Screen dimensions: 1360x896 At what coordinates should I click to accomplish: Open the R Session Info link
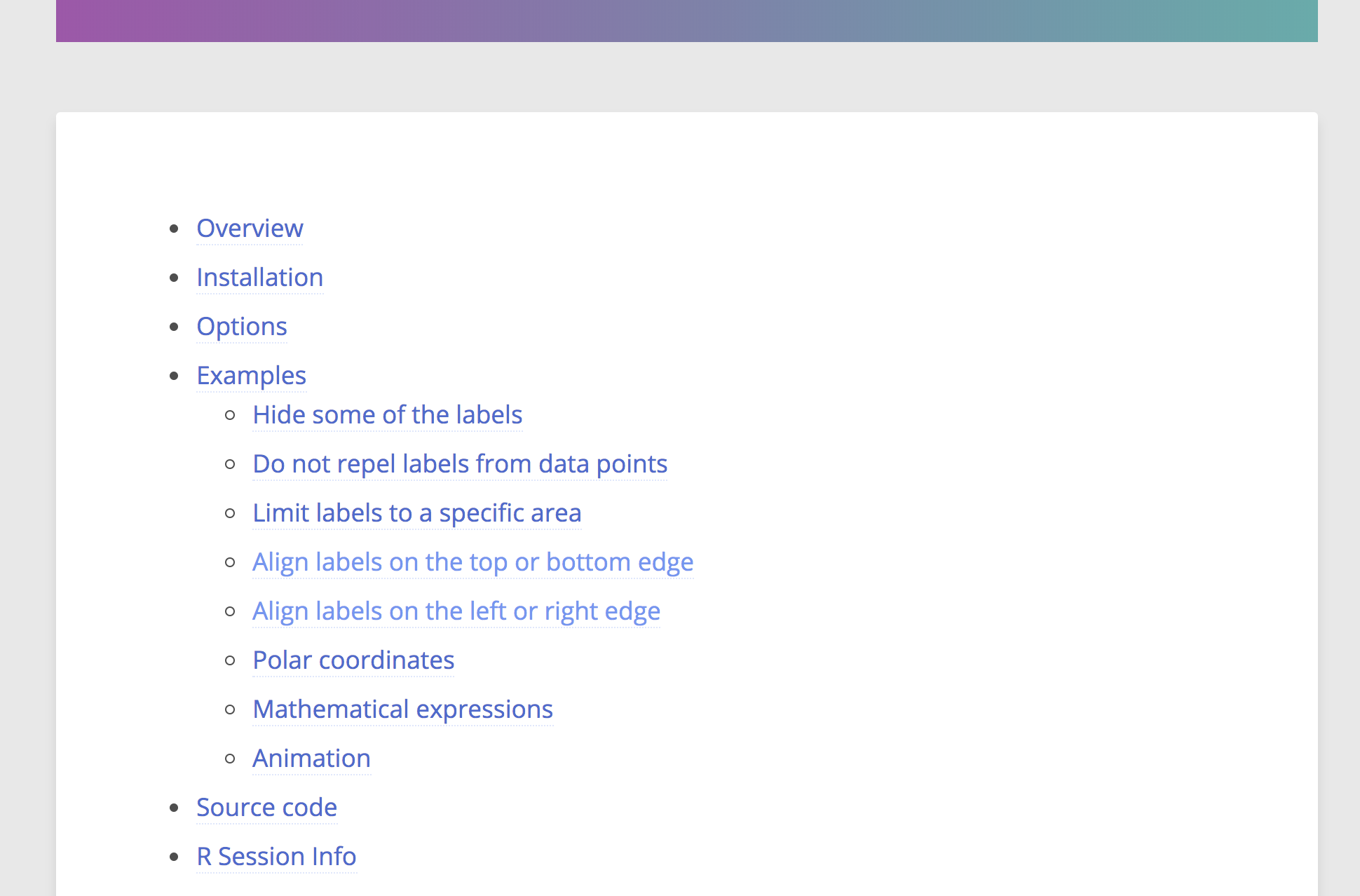(x=276, y=856)
